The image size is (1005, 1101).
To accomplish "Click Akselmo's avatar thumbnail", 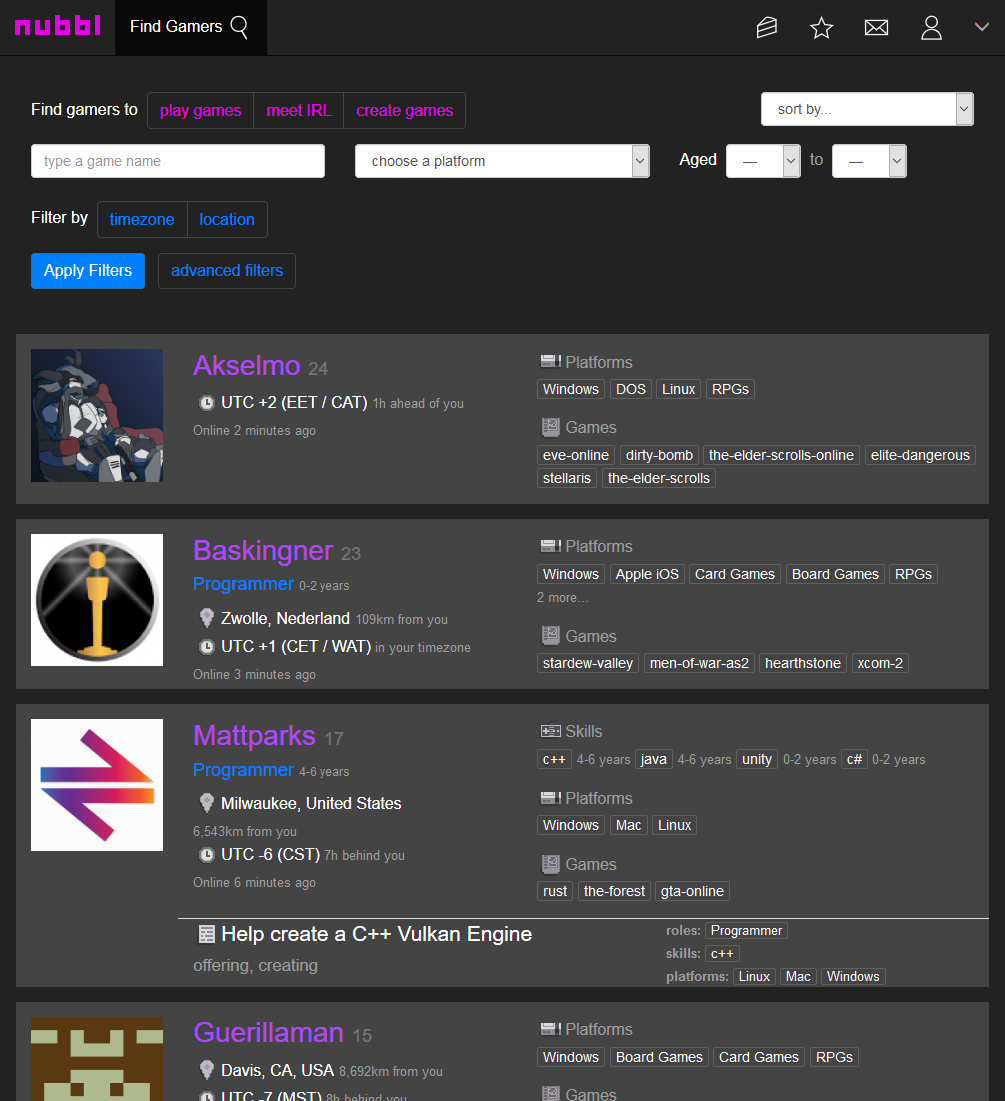I will point(97,415).
